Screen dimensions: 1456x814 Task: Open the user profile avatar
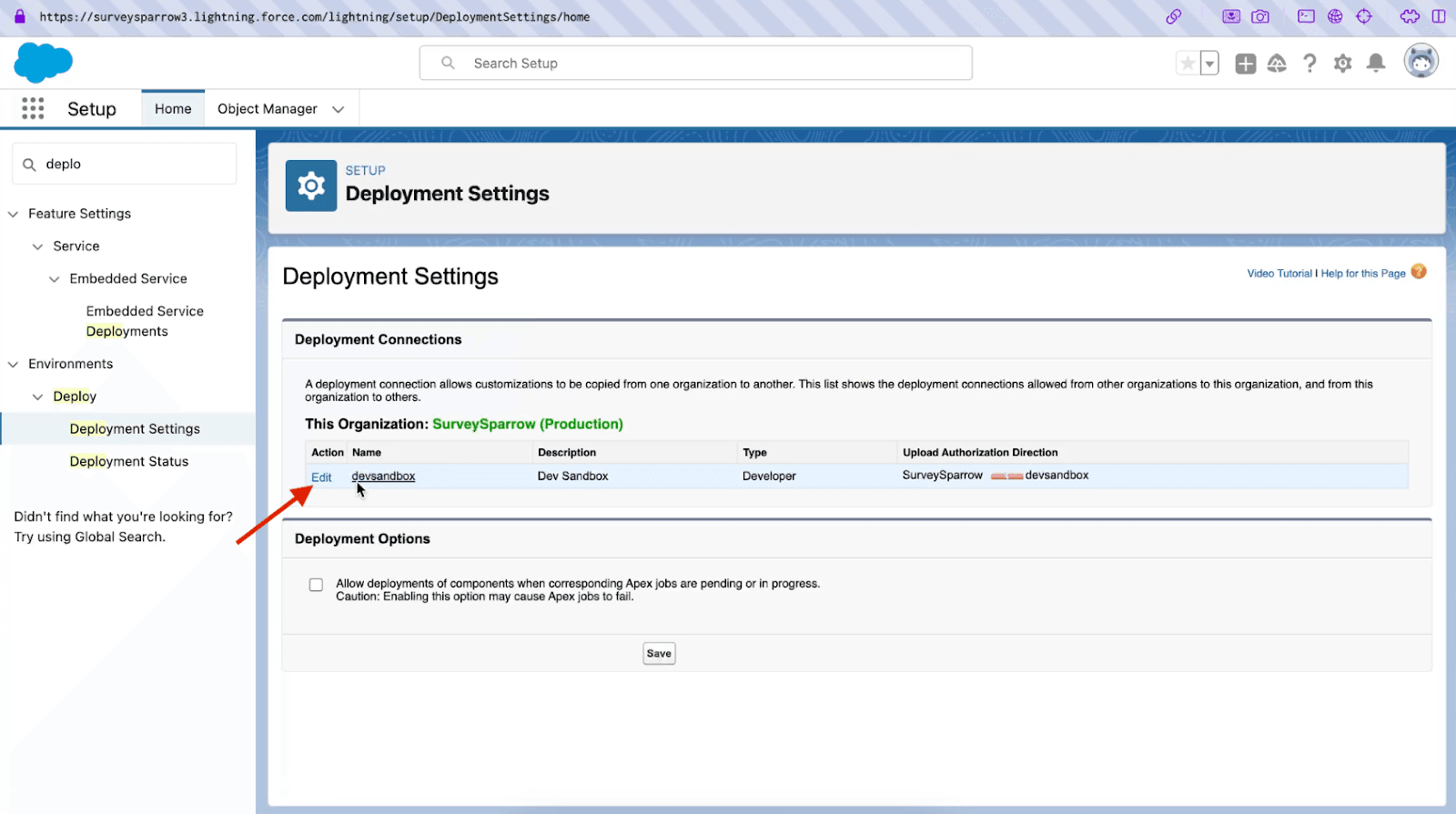(x=1421, y=62)
